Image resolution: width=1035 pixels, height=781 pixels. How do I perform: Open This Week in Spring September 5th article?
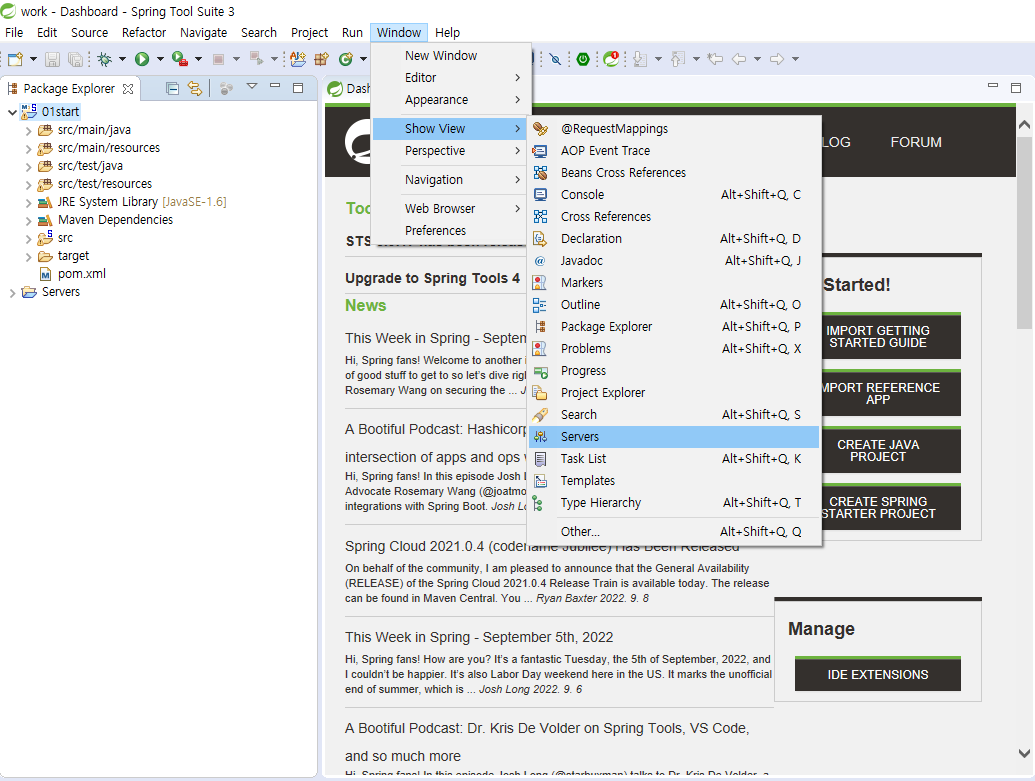pyautogui.click(x=479, y=637)
